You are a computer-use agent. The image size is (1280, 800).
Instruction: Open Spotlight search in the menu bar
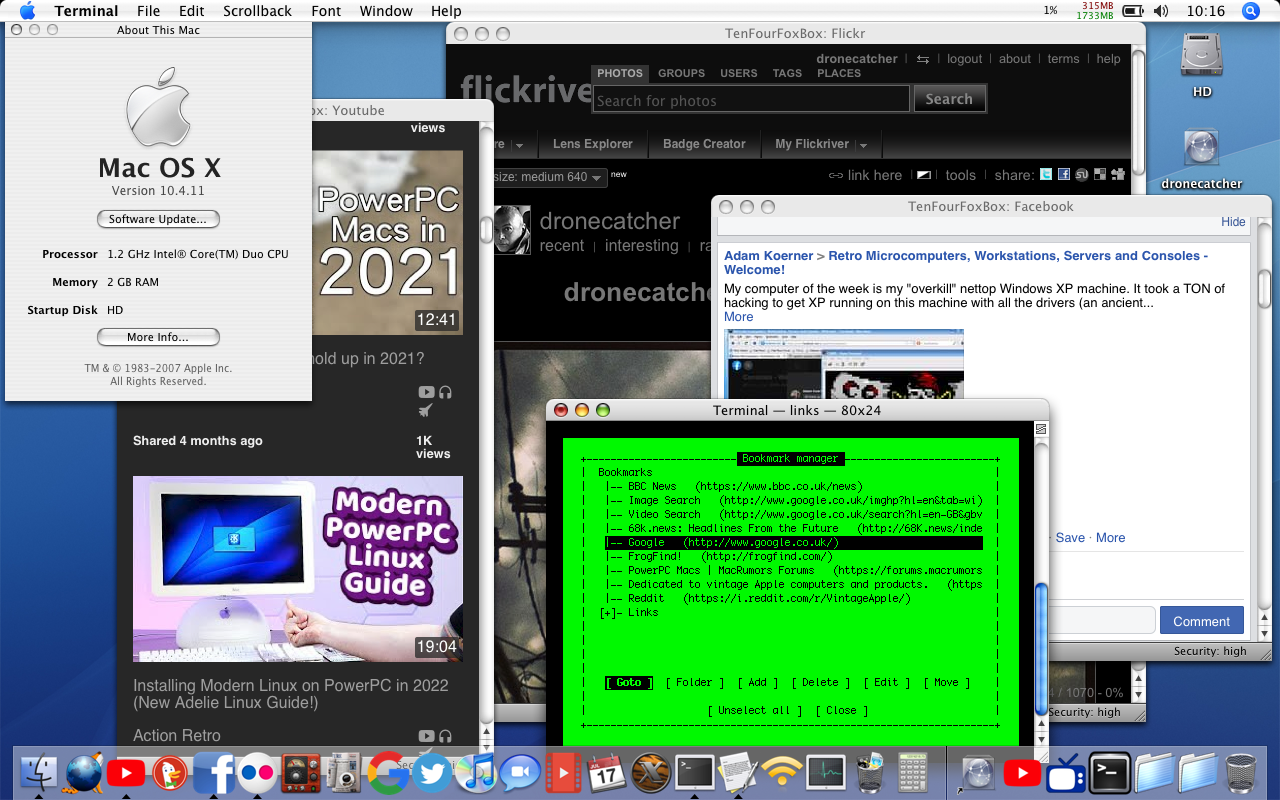click(x=1250, y=11)
